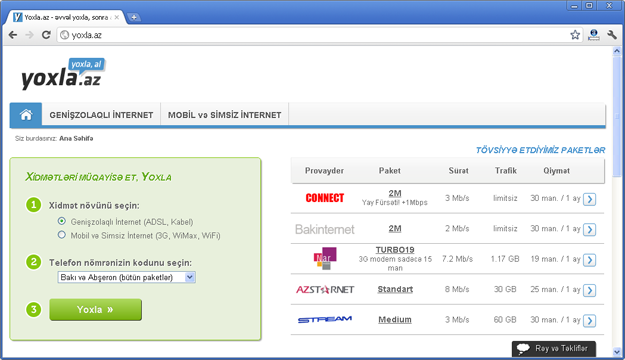Image resolution: width=625 pixels, height=360 pixels.
Task: Open arrow button for STREAM Medium package
Action: (589, 321)
